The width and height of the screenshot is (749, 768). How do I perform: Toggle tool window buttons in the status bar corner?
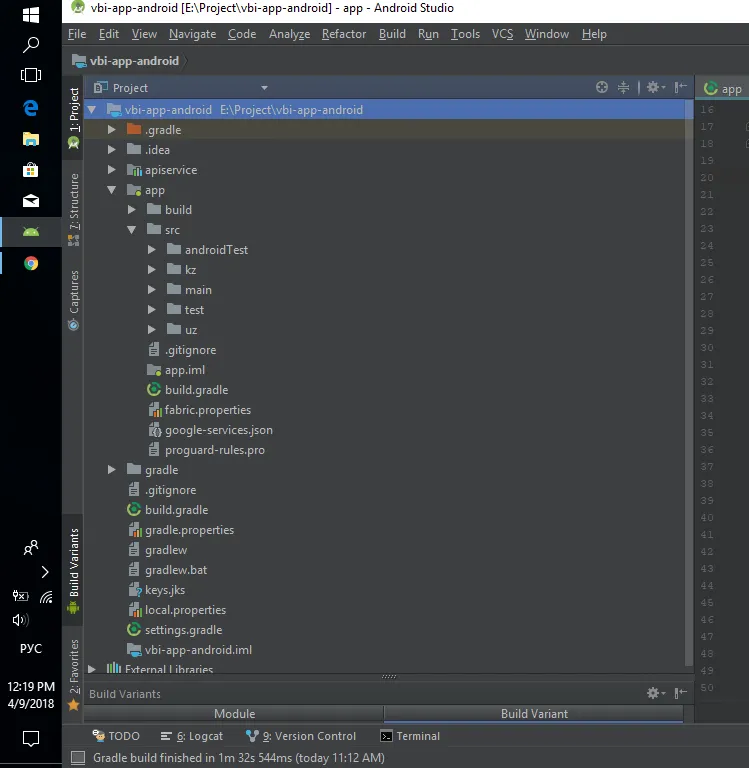[78, 758]
